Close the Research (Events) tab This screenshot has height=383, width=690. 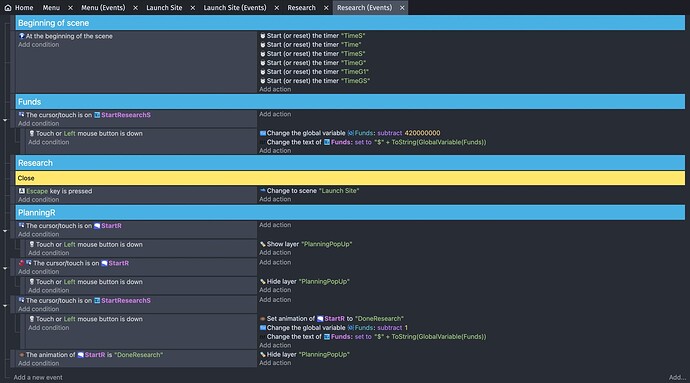pyautogui.click(x=402, y=8)
